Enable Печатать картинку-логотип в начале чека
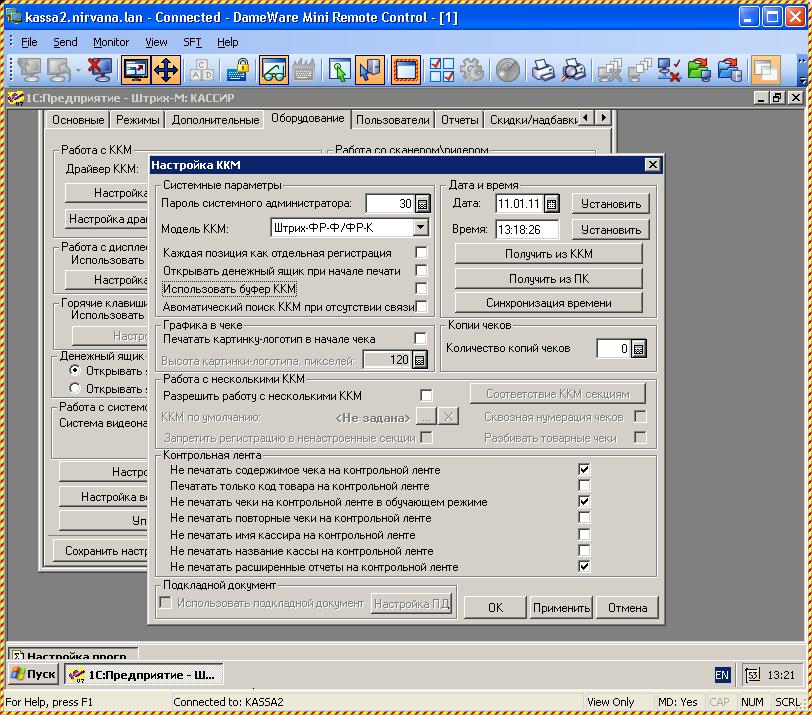 pyautogui.click(x=420, y=339)
